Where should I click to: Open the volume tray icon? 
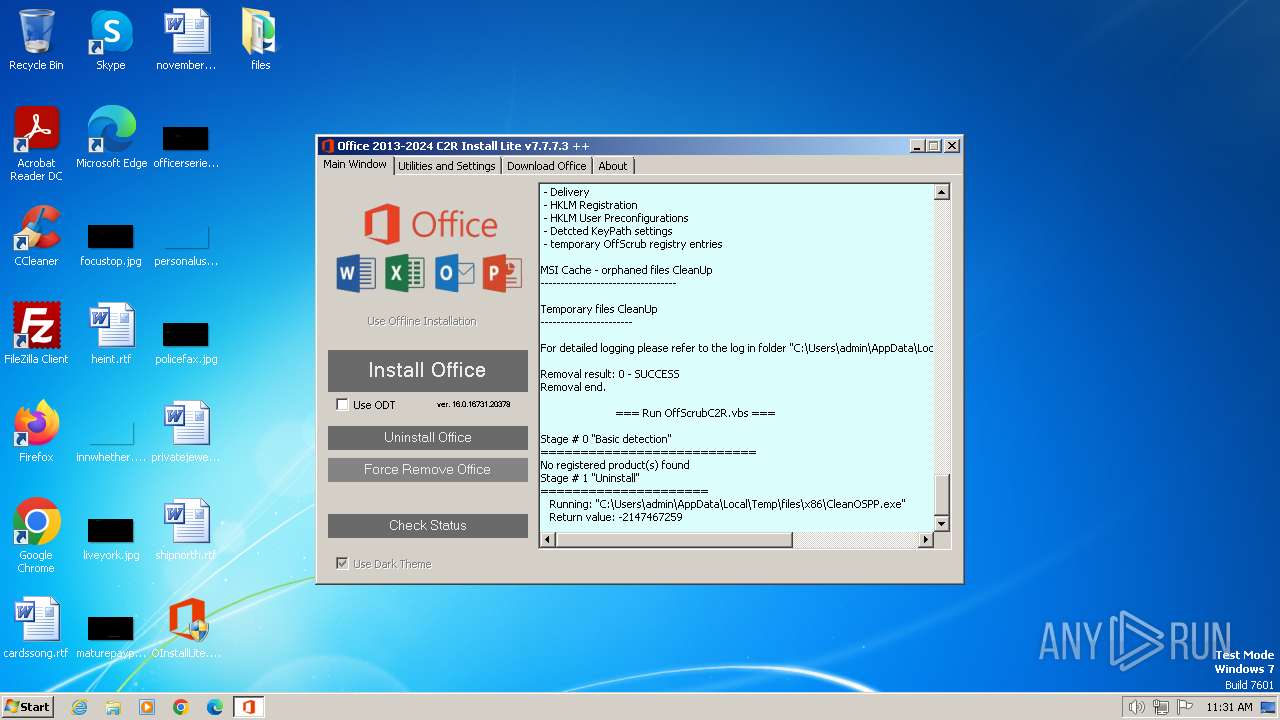[x=1137, y=707]
